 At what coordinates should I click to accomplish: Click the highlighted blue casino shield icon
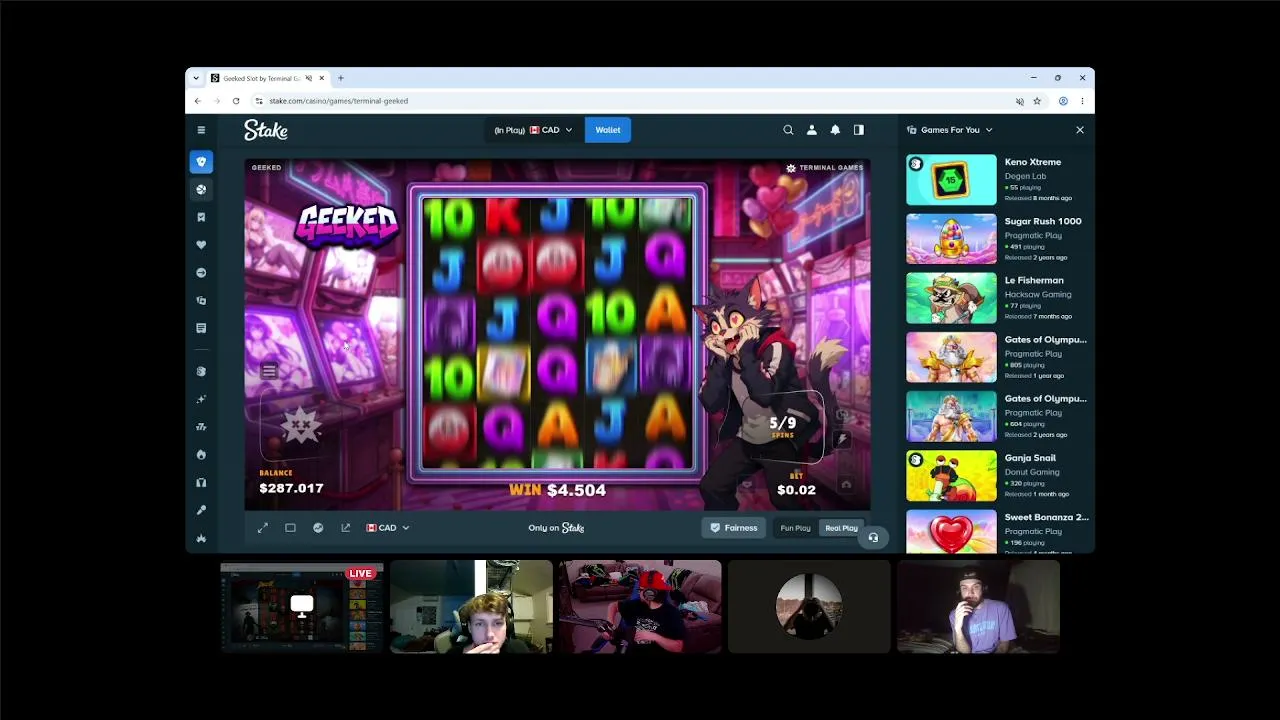point(201,162)
